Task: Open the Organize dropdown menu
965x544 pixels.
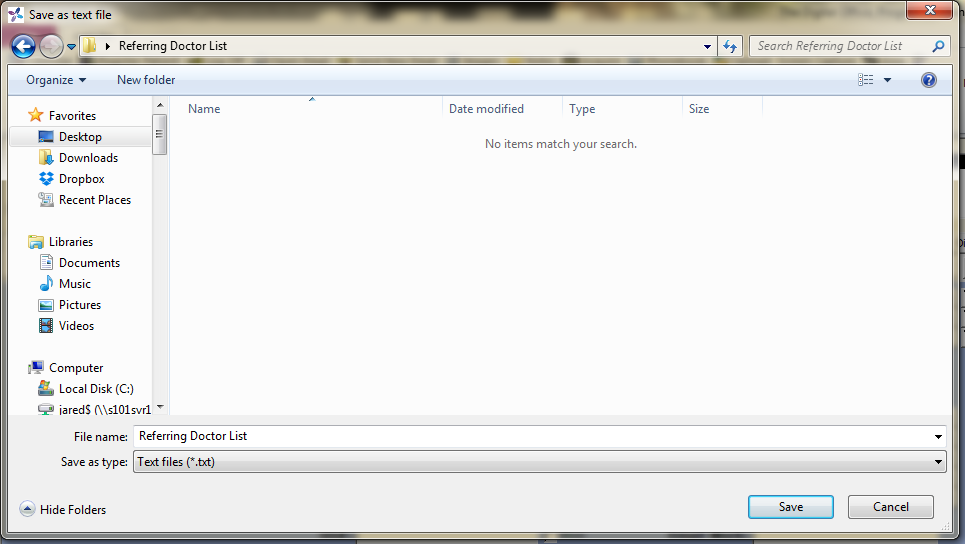Action: pyautogui.click(x=56, y=80)
